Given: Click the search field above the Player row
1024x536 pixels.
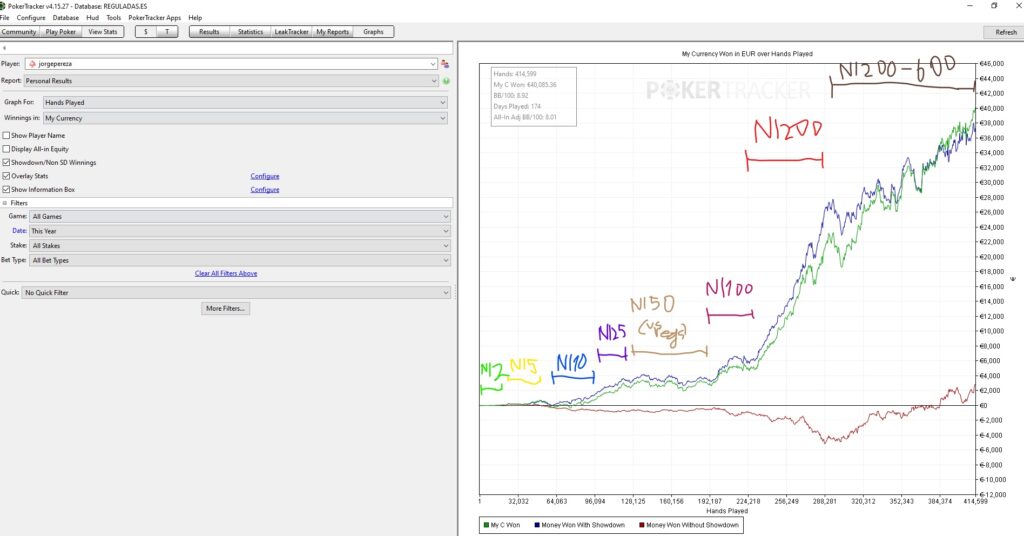Looking at the screenshot, I should coord(228,47).
